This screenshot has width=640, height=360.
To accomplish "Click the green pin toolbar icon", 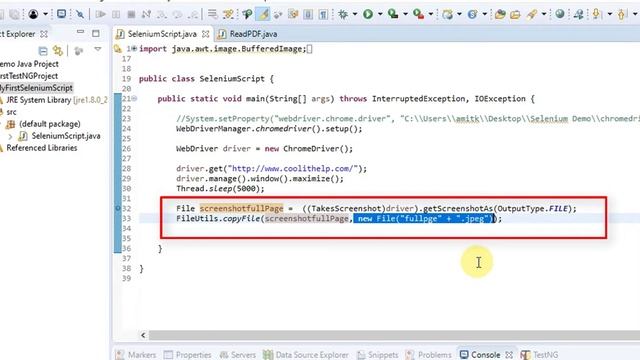I will [x=247, y=15].
